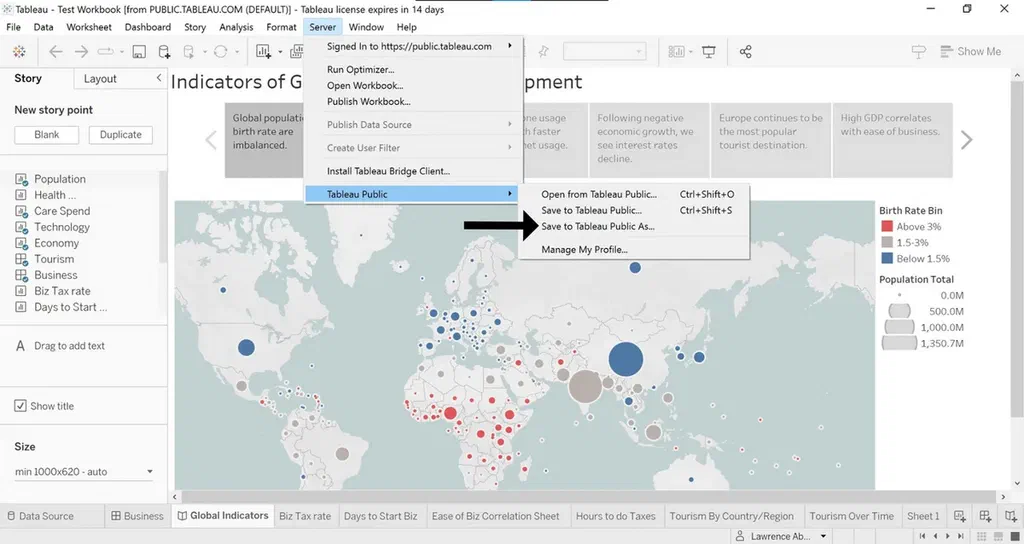Switch to the Layout tab
This screenshot has width=1024, height=544.
pyautogui.click(x=100, y=78)
